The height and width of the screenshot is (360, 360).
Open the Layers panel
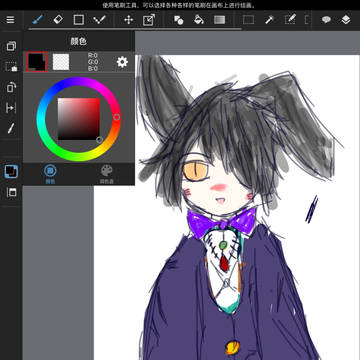tap(346, 20)
